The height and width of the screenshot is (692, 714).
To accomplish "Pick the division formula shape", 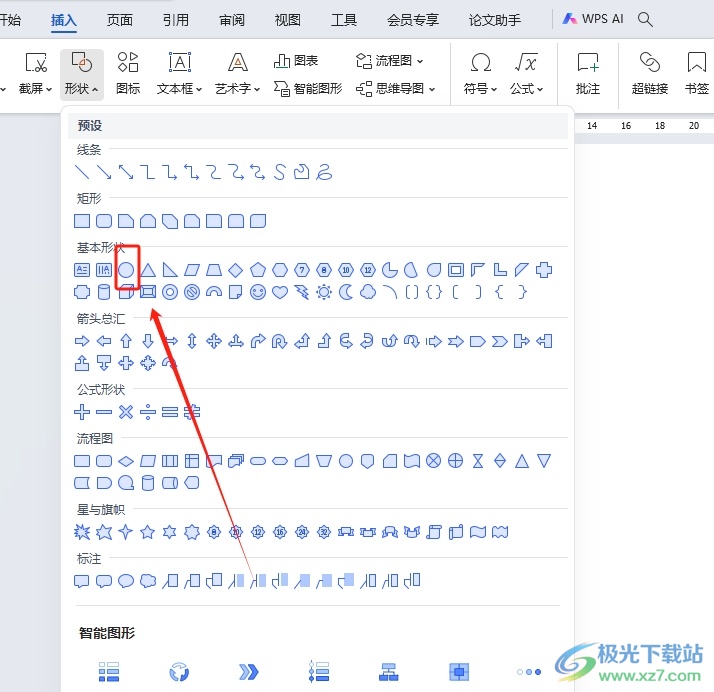I will coord(148,412).
